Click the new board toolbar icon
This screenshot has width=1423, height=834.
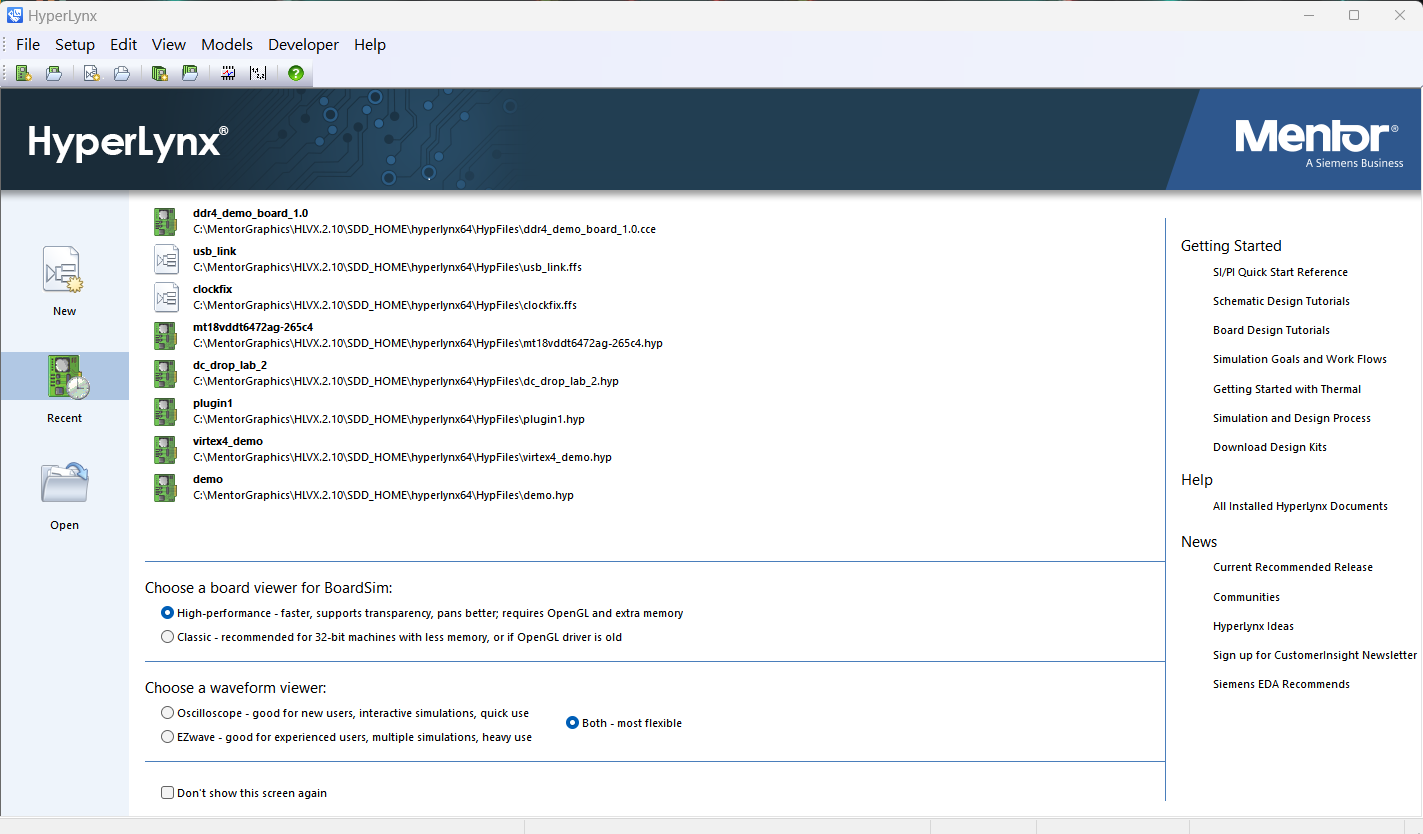(24, 73)
